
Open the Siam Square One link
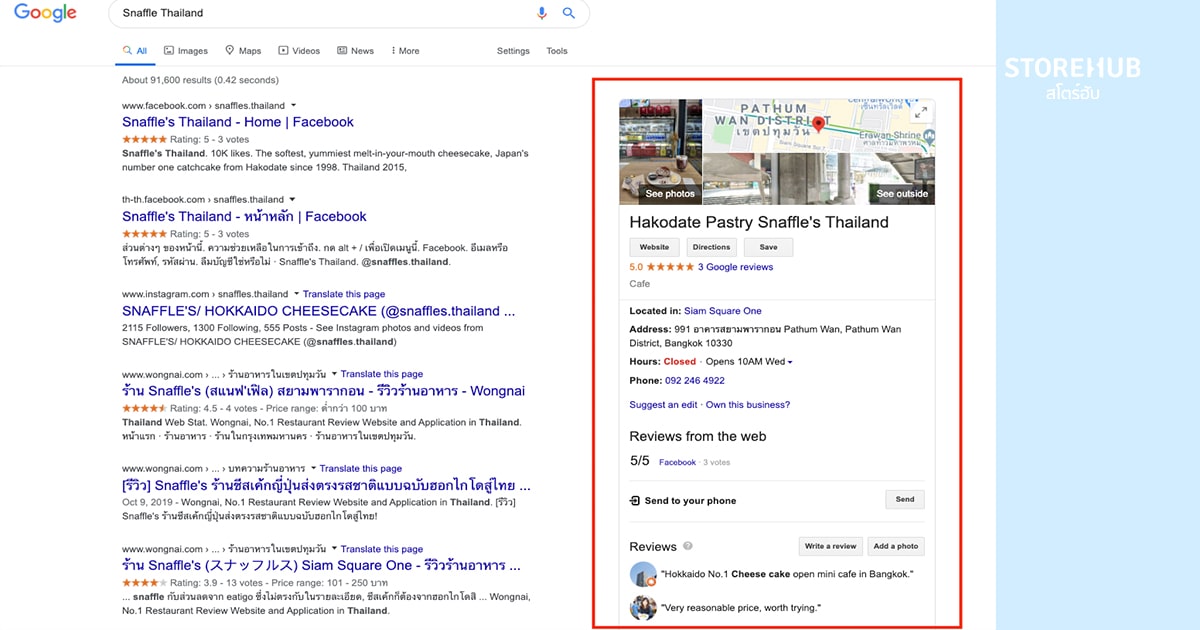pyautogui.click(x=723, y=310)
